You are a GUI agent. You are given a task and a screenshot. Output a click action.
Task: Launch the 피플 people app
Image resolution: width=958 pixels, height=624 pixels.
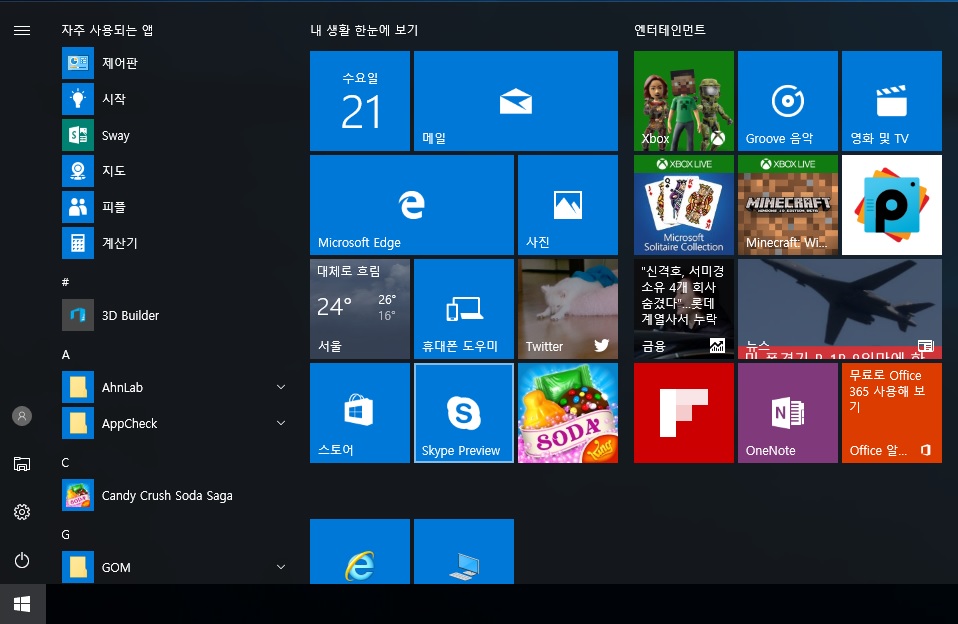tap(174, 207)
